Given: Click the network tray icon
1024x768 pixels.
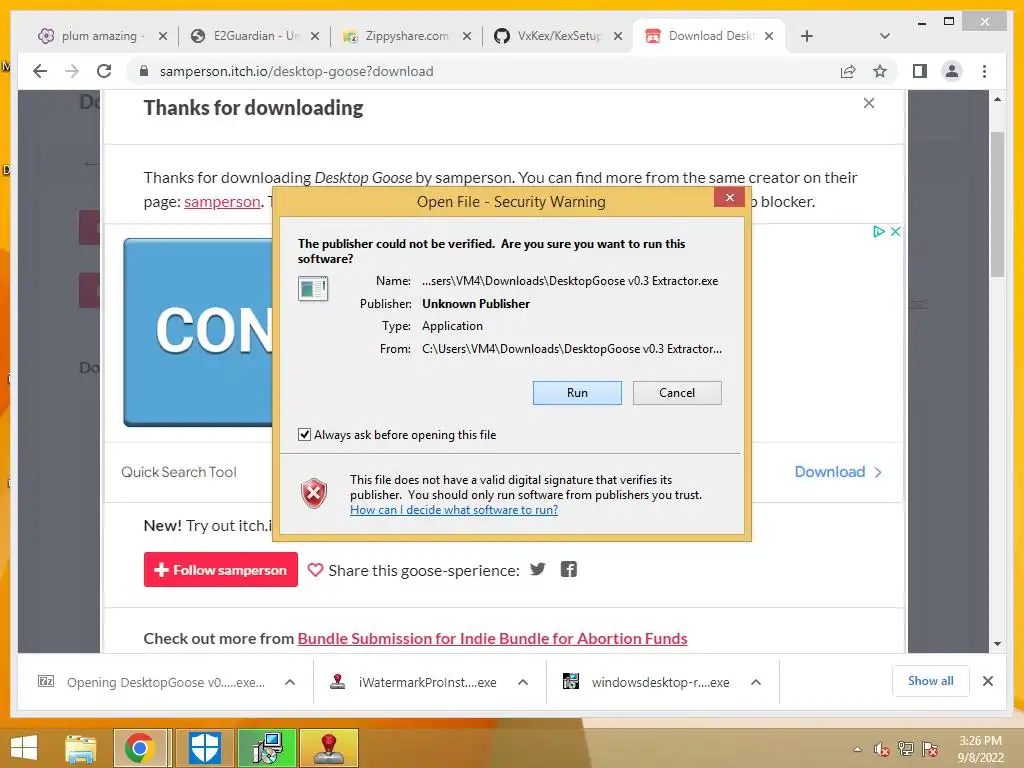Looking at the screenshot, I should pyautogui.click(x=906, y=749).
